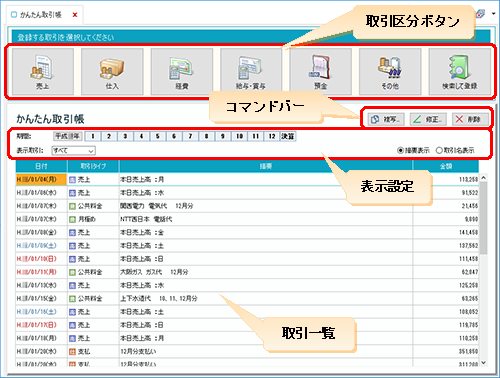500x378 pixels.
Task: Select the 摘要表示 radio button
Action: point(400,151)
